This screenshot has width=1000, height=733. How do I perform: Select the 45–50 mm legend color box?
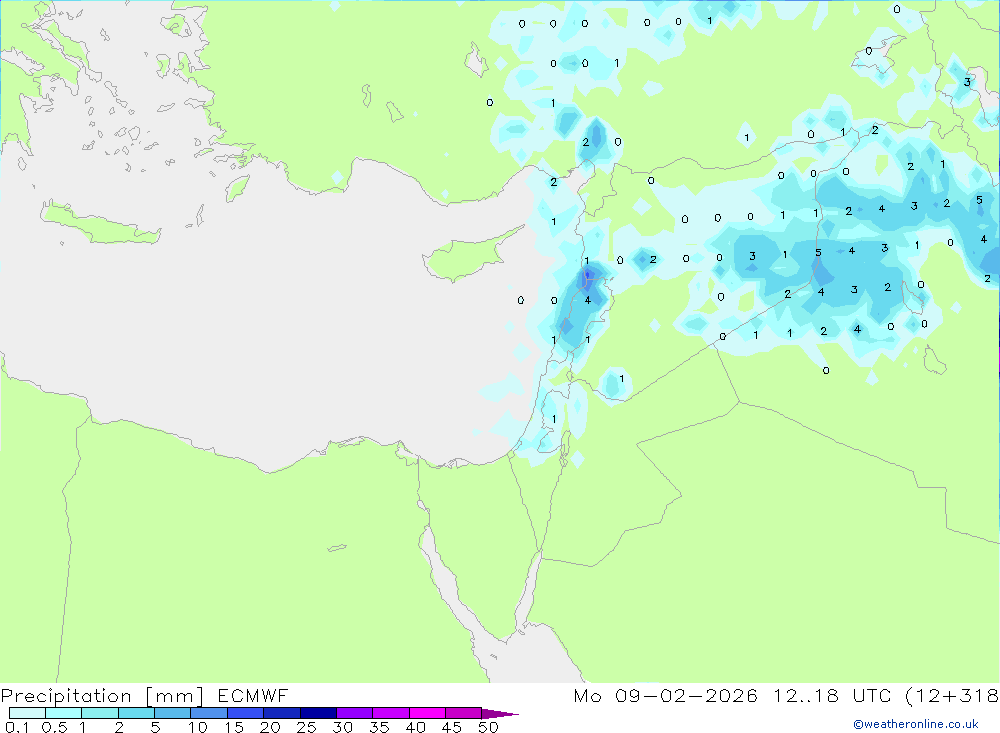tap(463, 713)
